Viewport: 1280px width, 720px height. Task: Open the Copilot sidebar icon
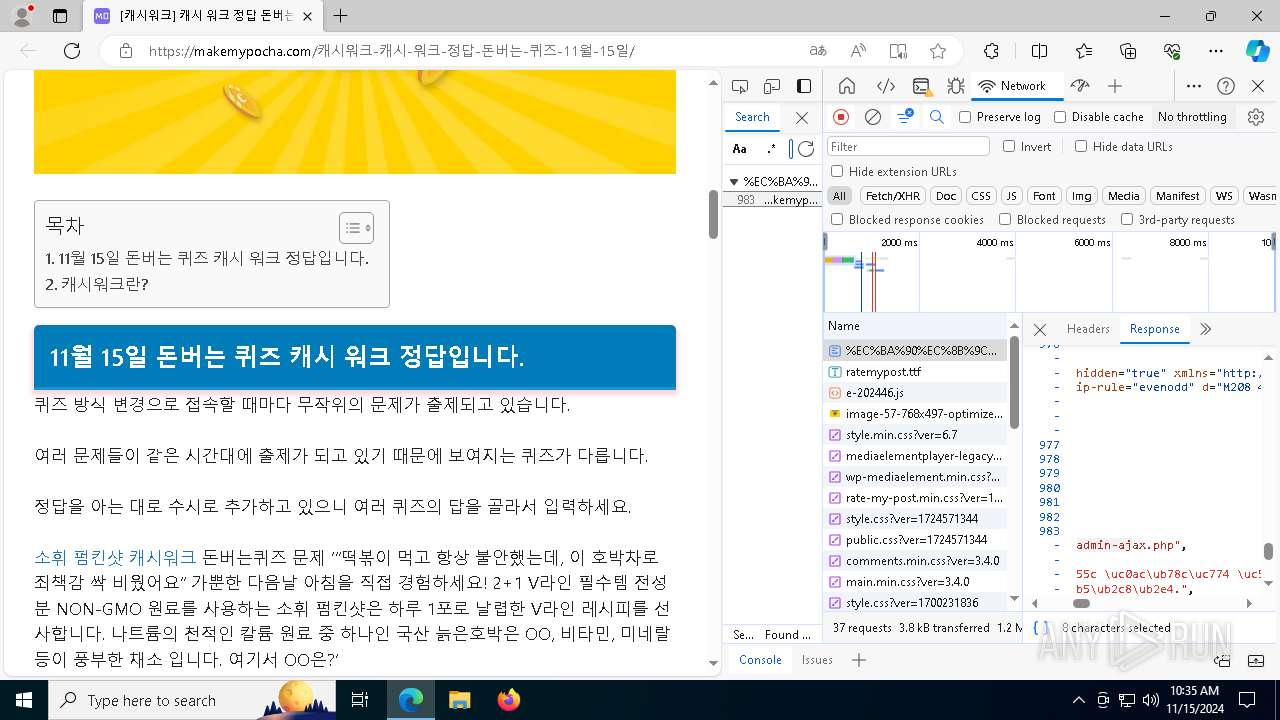point(1257,51)
